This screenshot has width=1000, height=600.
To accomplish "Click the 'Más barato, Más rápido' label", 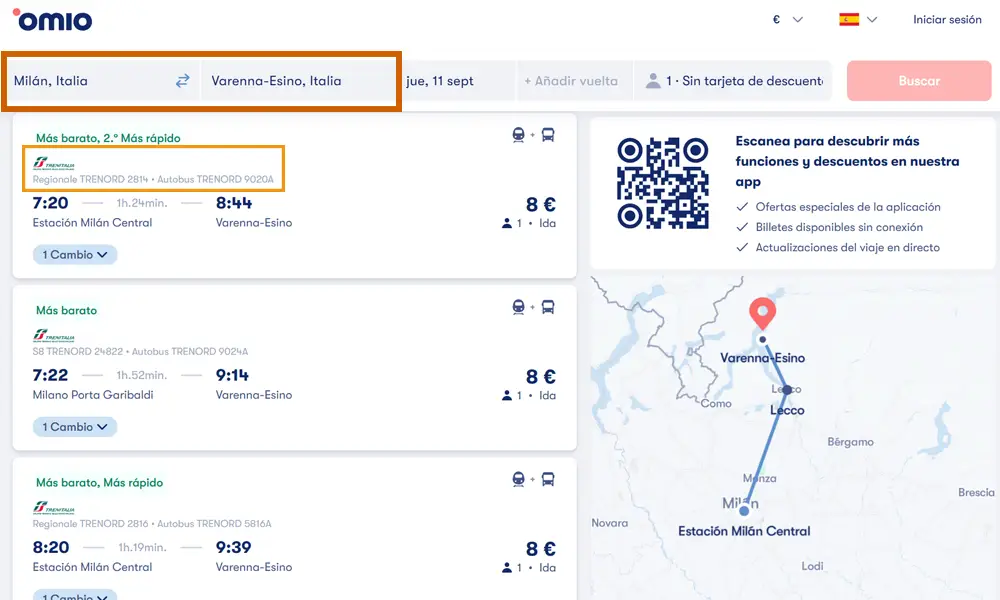I will click(x=99, y=483).
